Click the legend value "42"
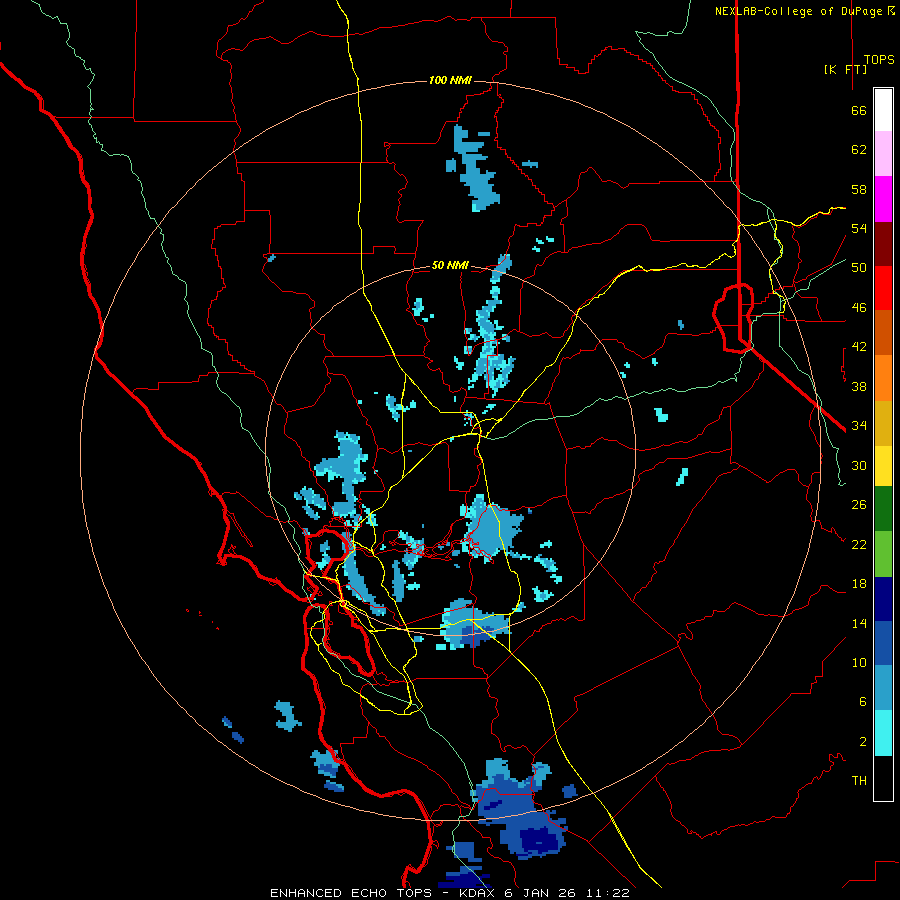 pos(859,347)
